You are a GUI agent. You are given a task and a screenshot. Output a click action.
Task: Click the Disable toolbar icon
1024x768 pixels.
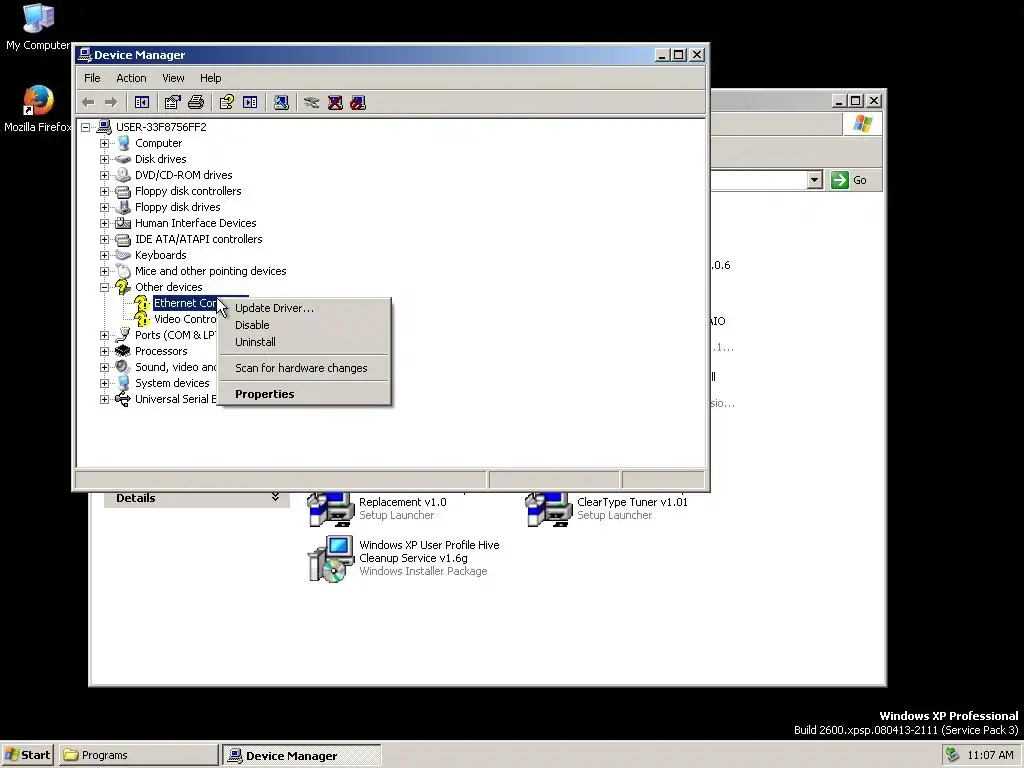point(358,103)
